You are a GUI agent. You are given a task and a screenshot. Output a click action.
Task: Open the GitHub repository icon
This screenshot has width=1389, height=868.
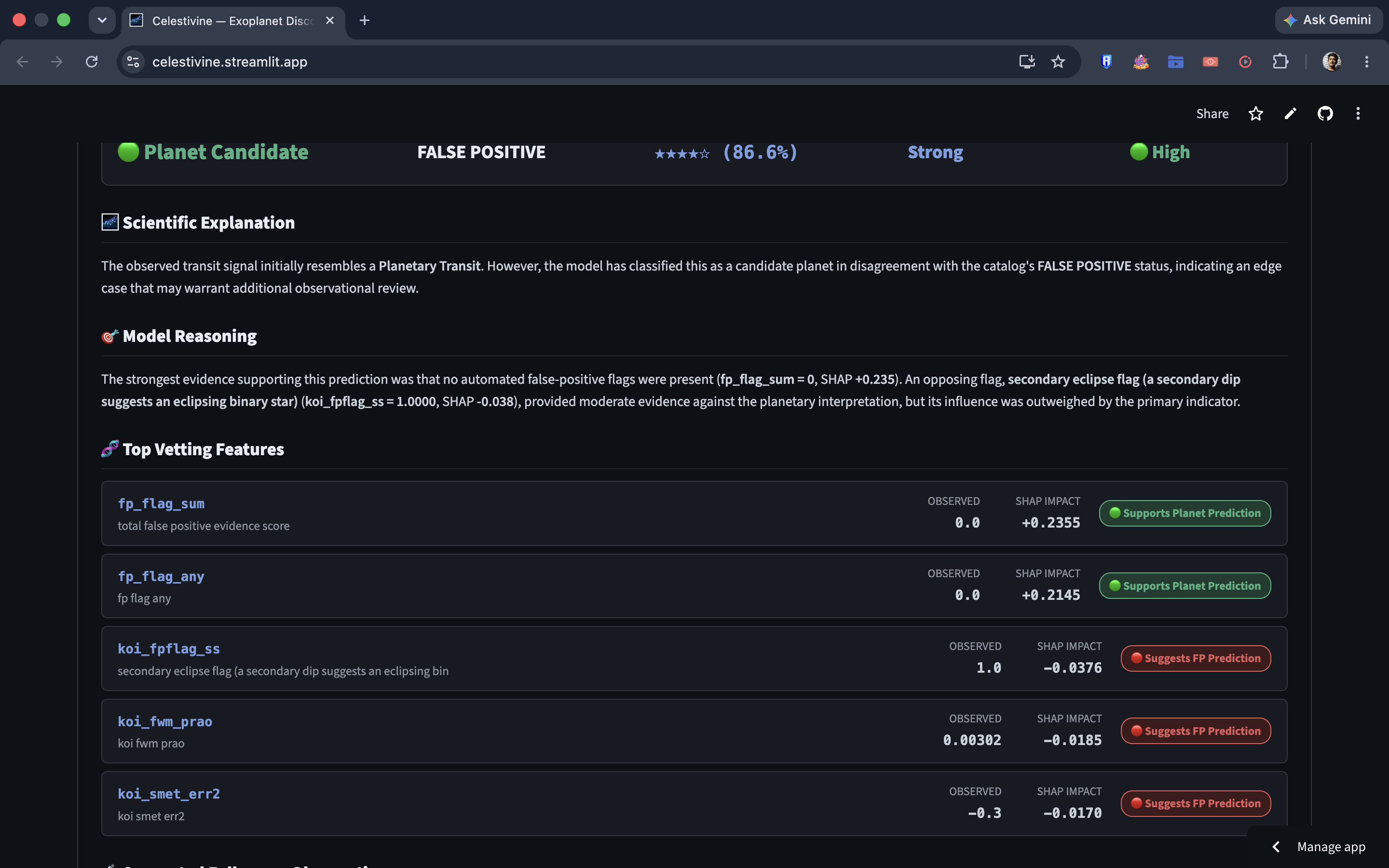tap(1325, 114)
